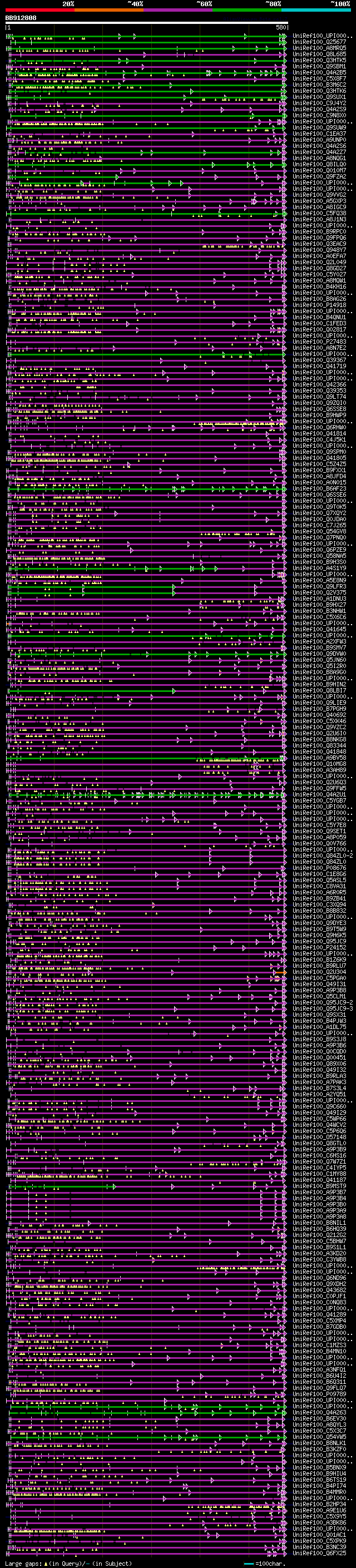Select hit label UniRef100_Q84ZL0-2
This screenshot has height=1568, width=356.
[x=323, y=856]
